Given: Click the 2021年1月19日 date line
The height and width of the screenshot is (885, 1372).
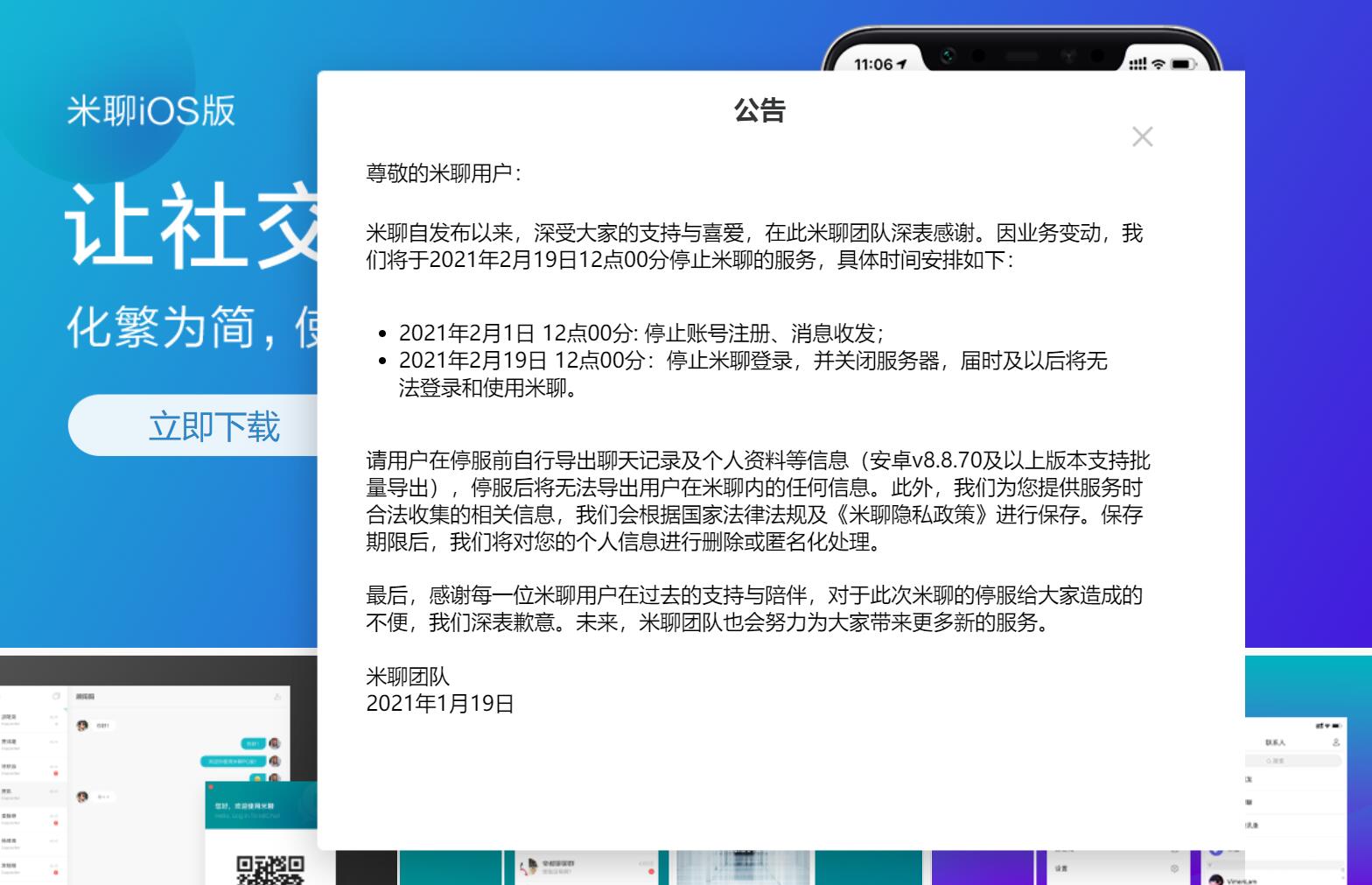Looking at the screenshot, I should click(x=440, y=703).
